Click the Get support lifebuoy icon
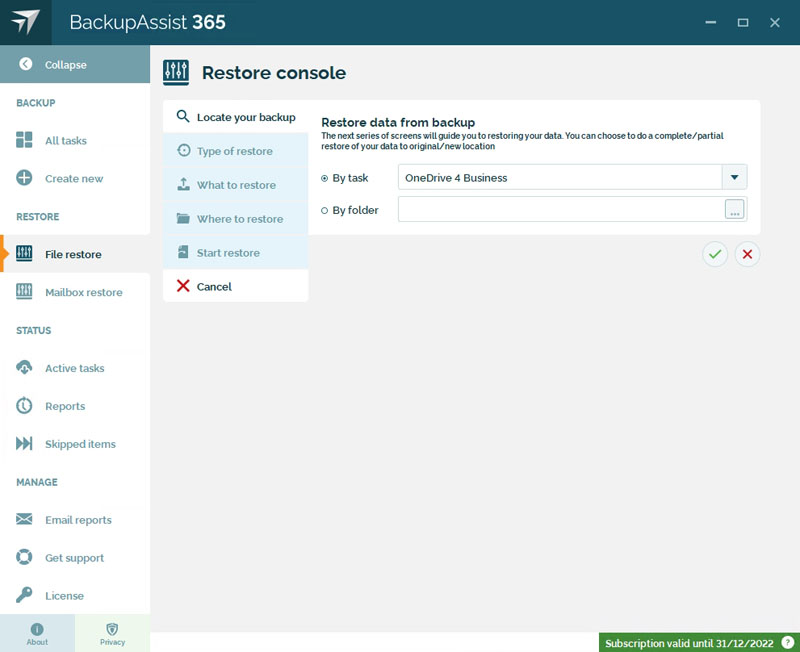Viewport: 800px width, 652px height. (x=24, y=557)
